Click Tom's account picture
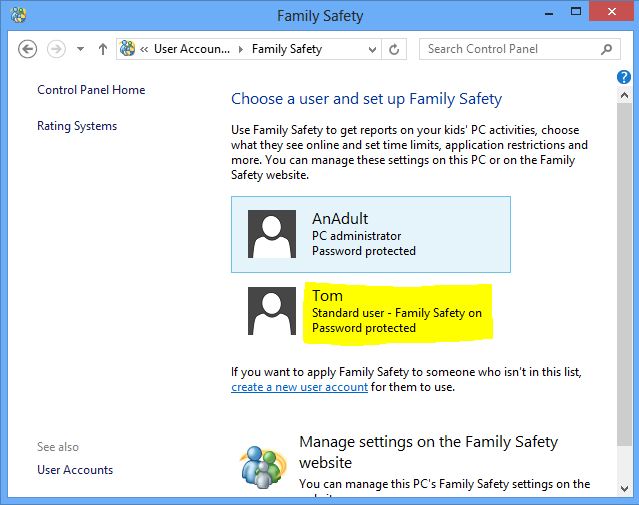 272,311
